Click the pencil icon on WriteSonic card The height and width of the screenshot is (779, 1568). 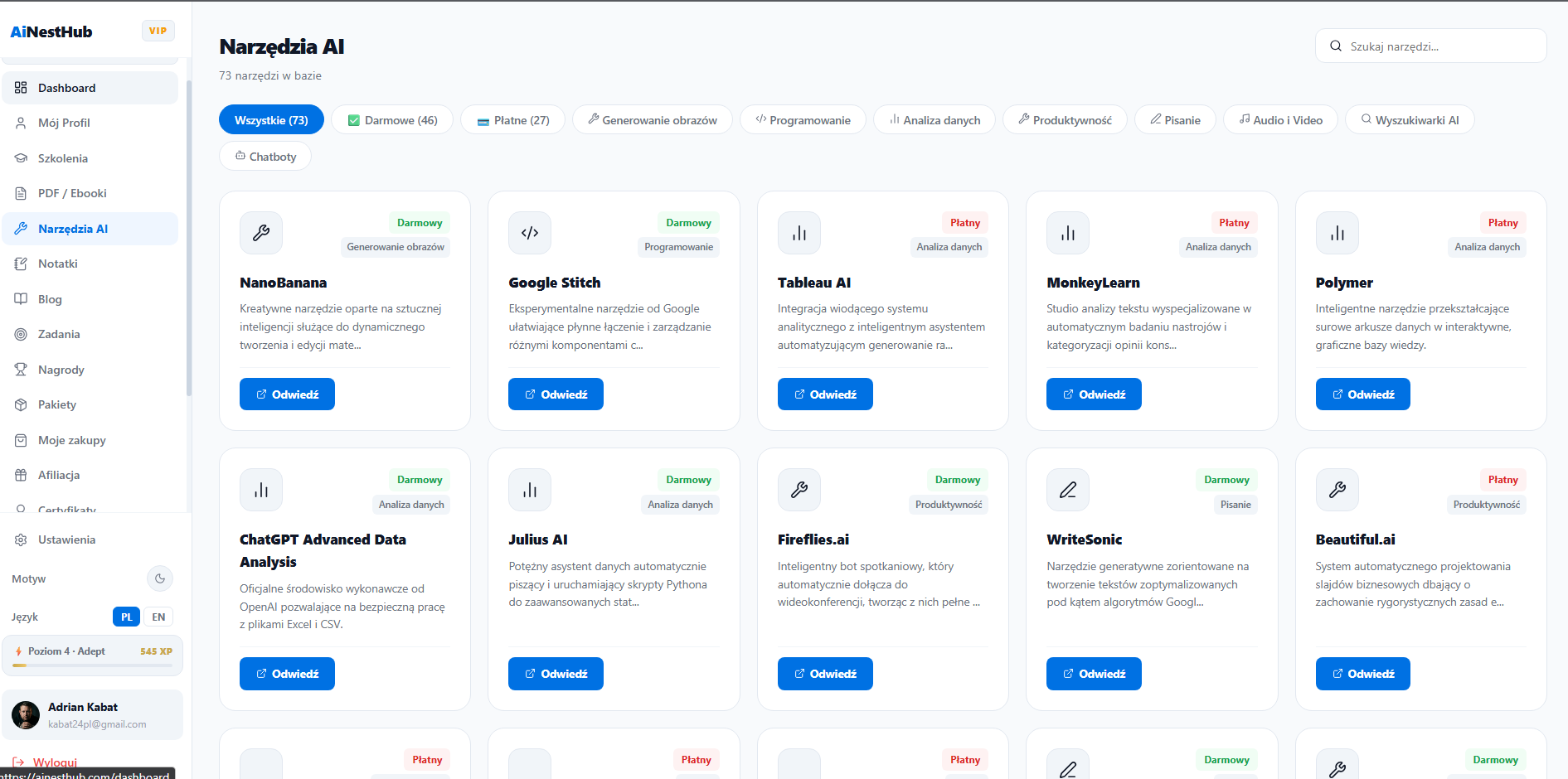coord(1068,490)
